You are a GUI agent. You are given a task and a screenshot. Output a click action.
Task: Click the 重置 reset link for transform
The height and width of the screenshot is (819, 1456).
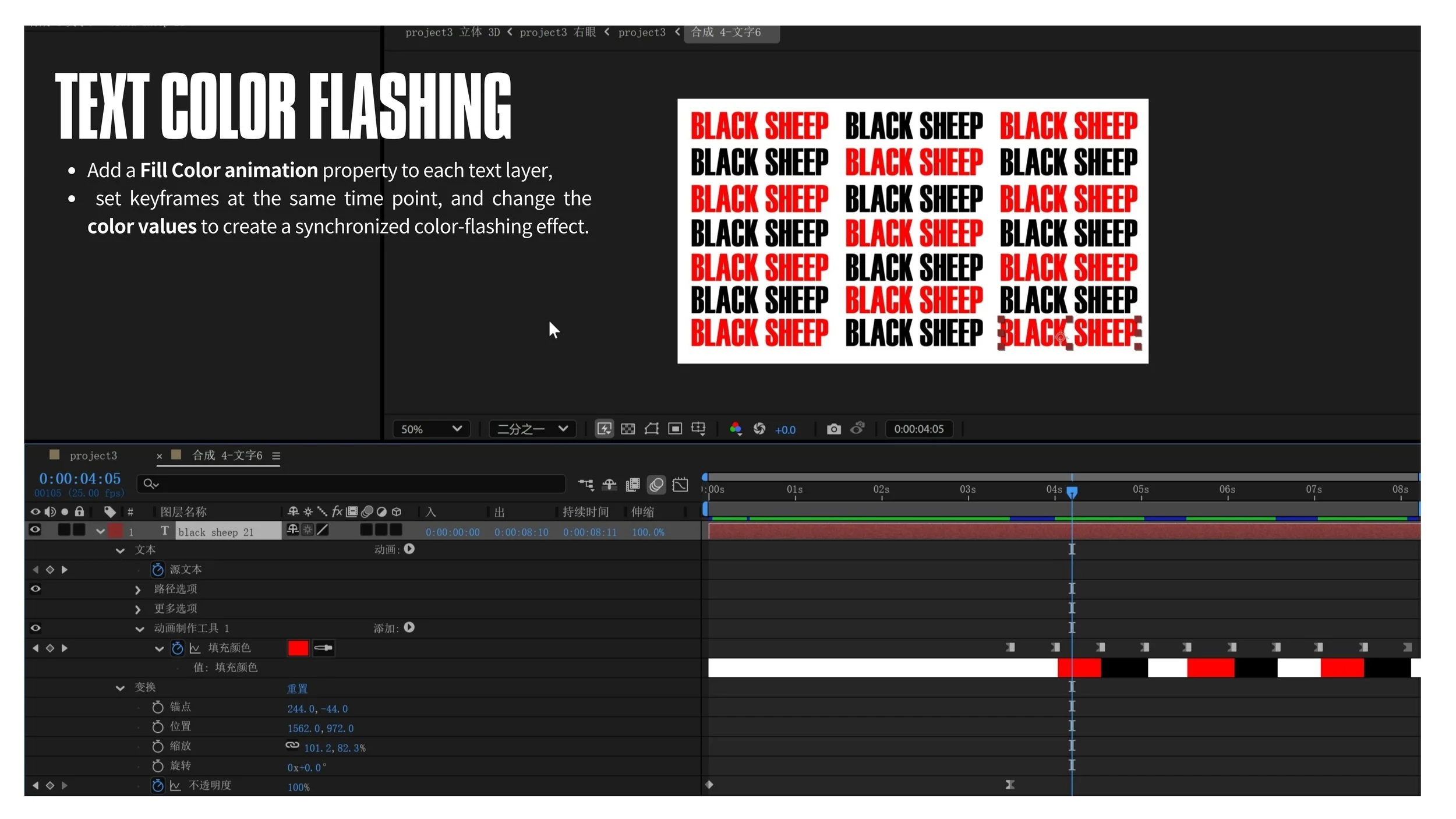(297, 689)
